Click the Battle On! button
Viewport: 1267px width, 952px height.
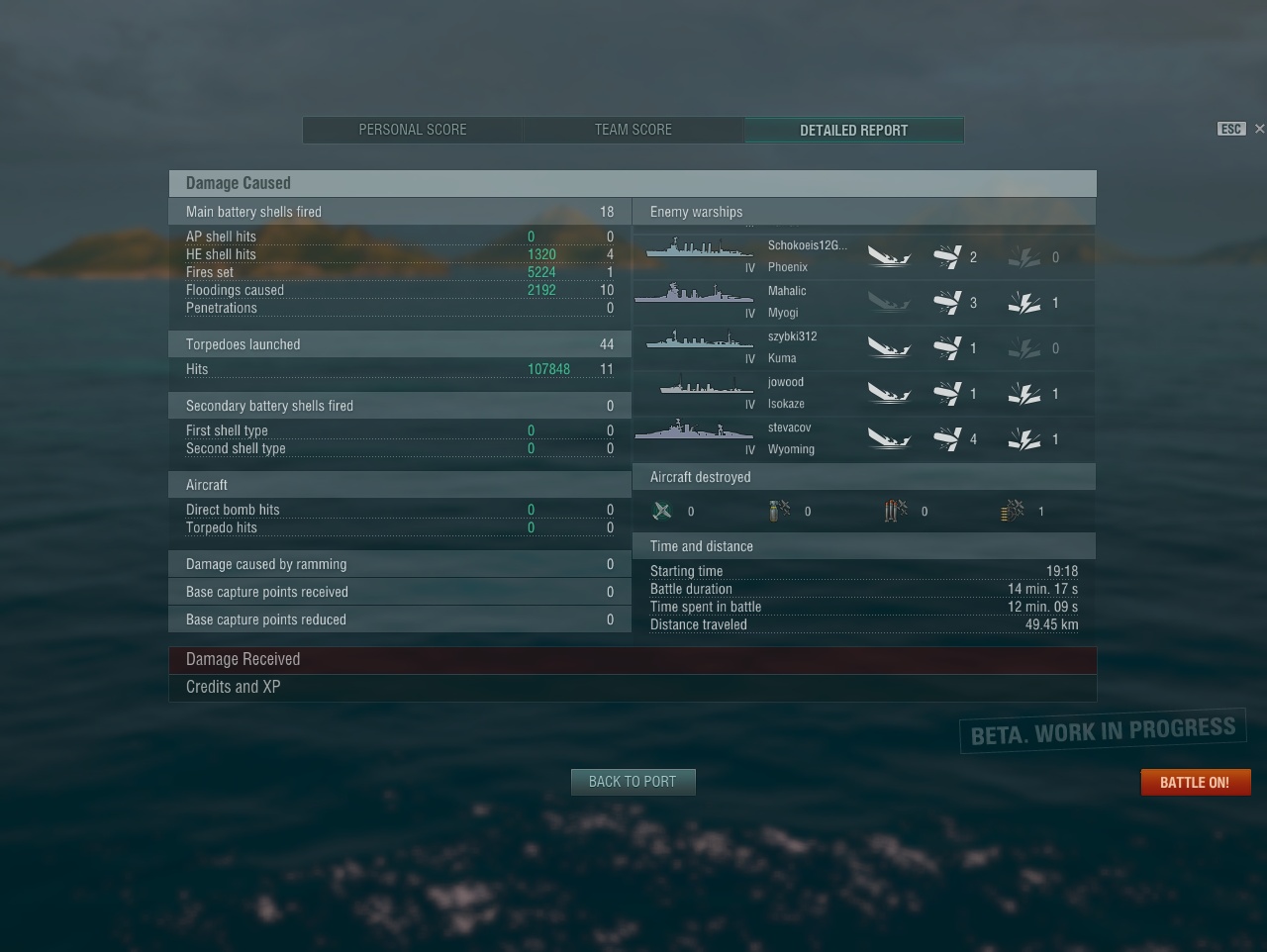[x=1195, y=783]
